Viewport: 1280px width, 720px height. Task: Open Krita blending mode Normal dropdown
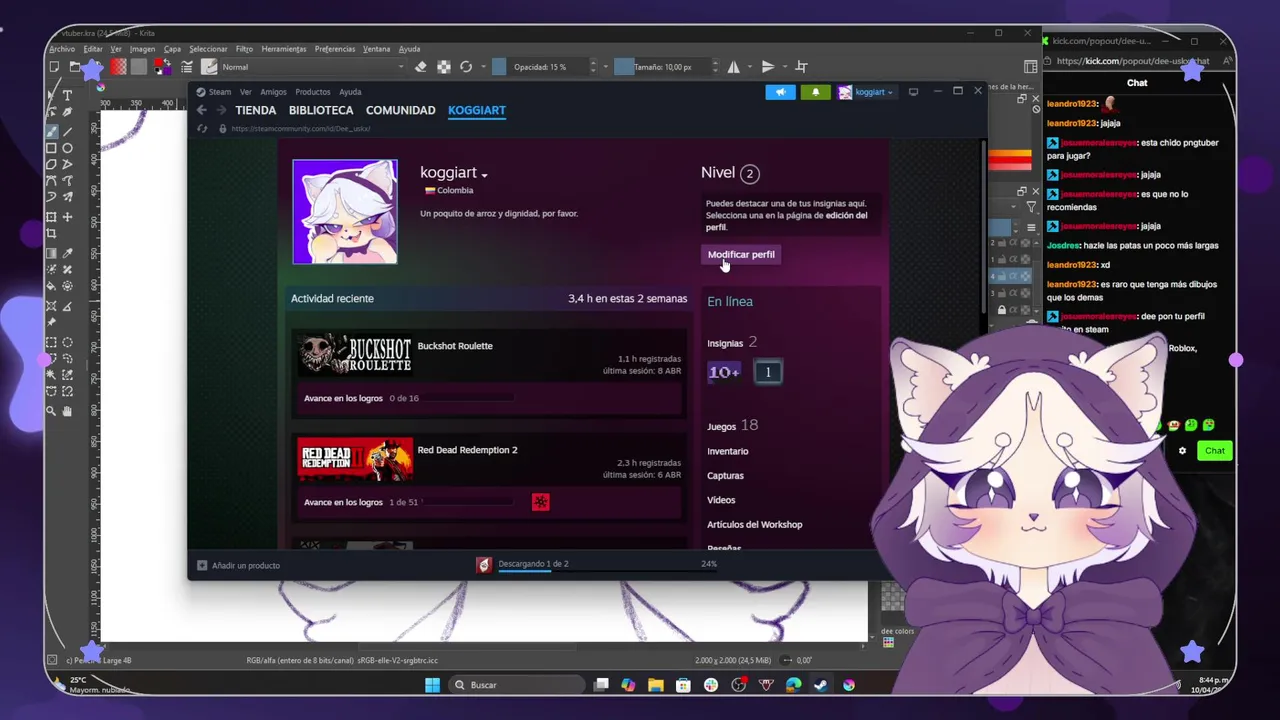(312, 67)
